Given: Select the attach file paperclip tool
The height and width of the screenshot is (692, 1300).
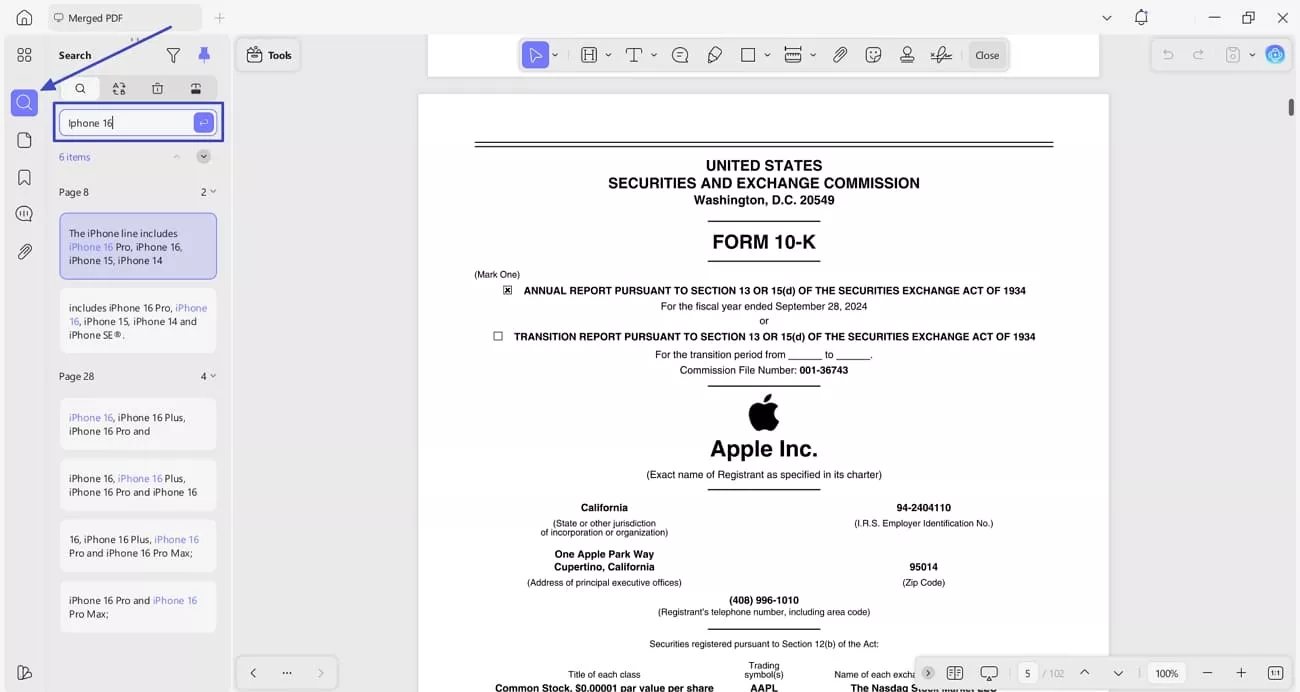Looking at the screenshot, I should 840,55.
